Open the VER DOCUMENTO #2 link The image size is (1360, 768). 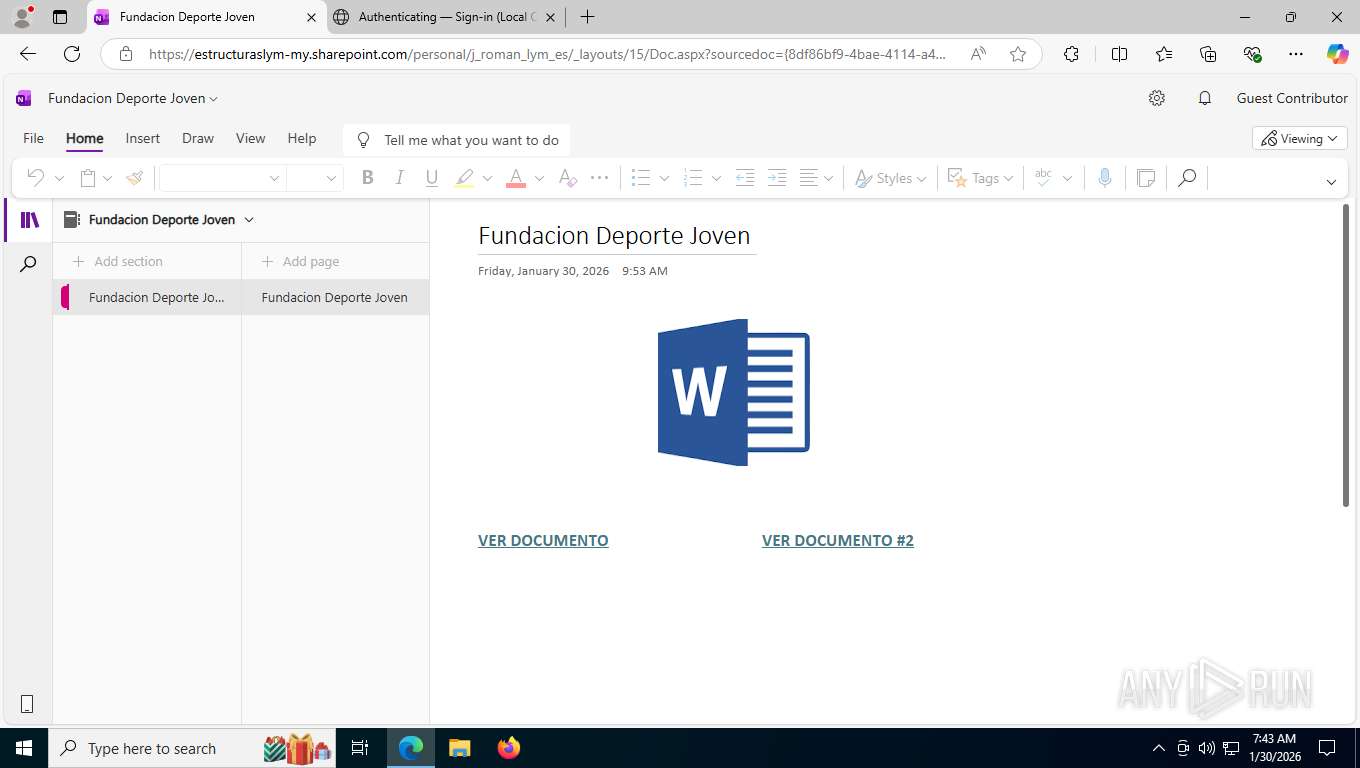[838, 540]
